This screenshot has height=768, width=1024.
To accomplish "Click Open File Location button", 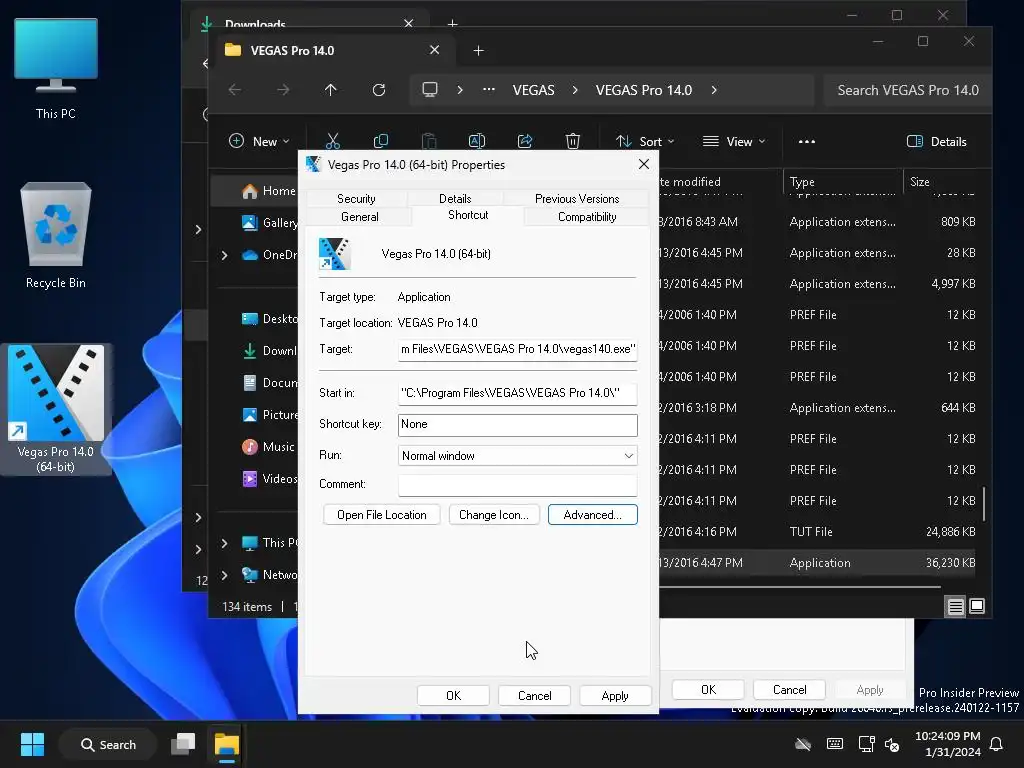I will 381,515.
